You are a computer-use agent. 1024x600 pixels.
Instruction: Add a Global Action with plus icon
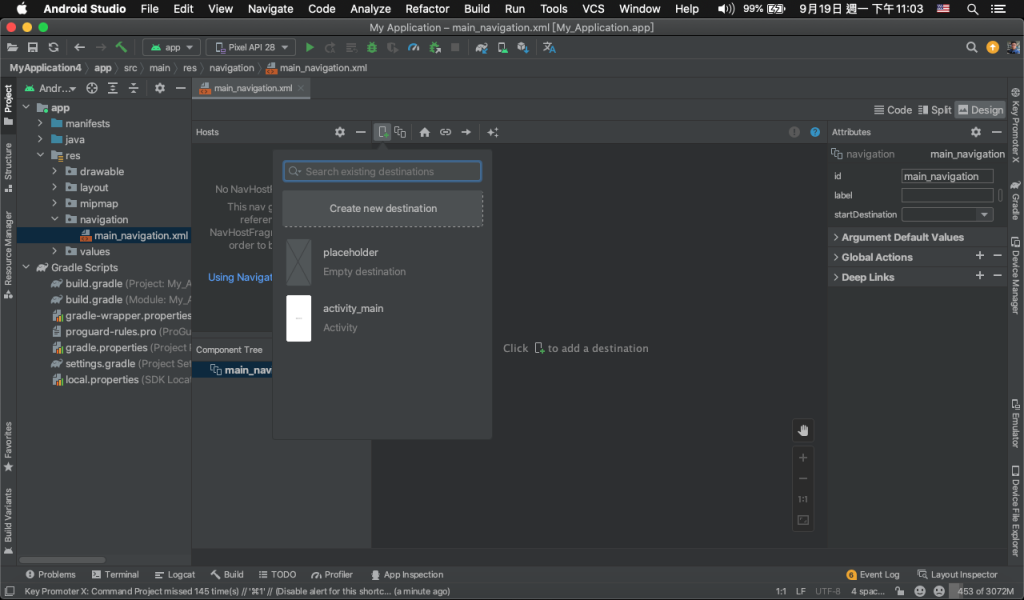(x=980, y=256)
